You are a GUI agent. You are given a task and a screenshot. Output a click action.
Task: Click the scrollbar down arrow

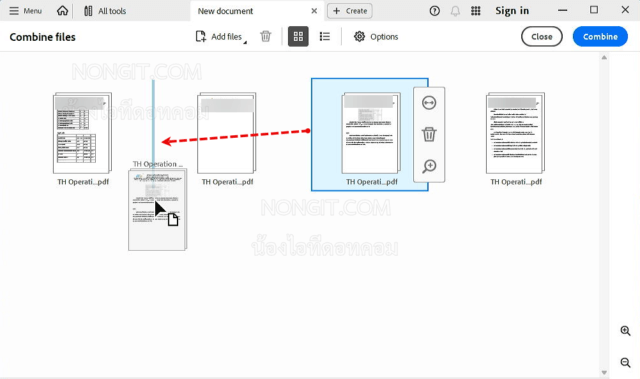click(x=604, y=372)
